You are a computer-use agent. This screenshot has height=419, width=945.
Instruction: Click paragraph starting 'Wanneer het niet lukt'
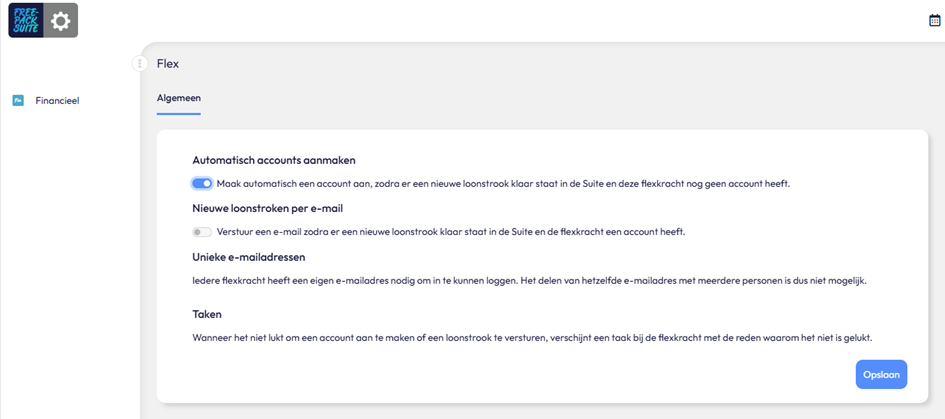pyautogui.click(x=532, y=338)
